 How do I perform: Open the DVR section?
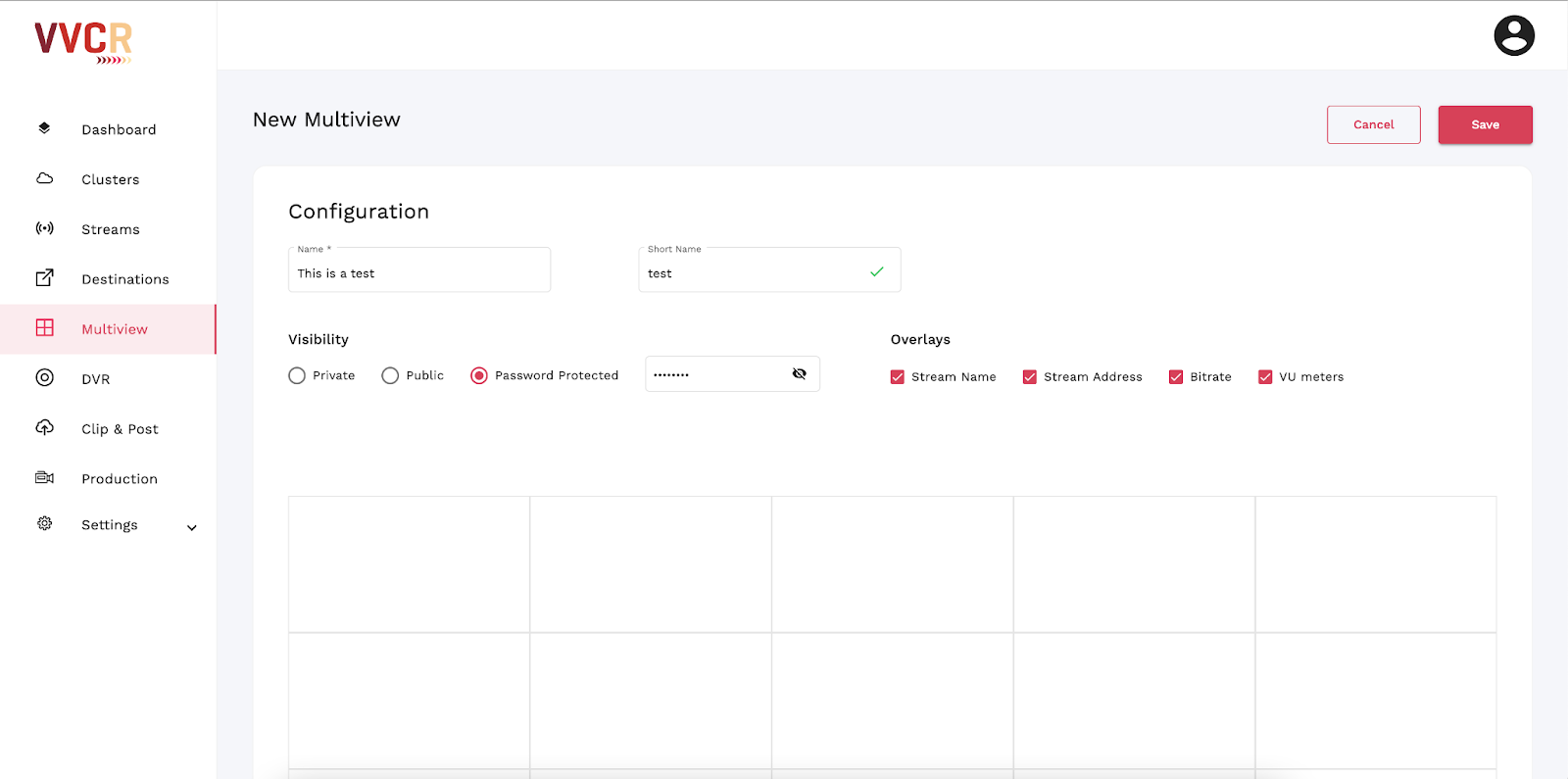click(x=96, y=379)
